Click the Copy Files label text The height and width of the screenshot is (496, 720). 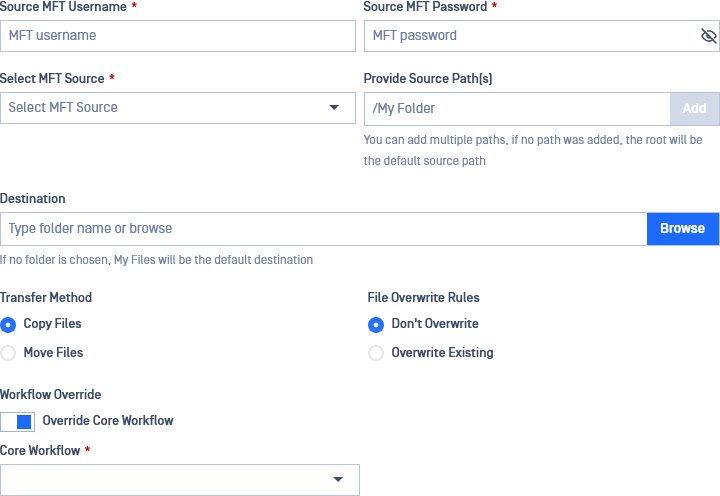52,324
